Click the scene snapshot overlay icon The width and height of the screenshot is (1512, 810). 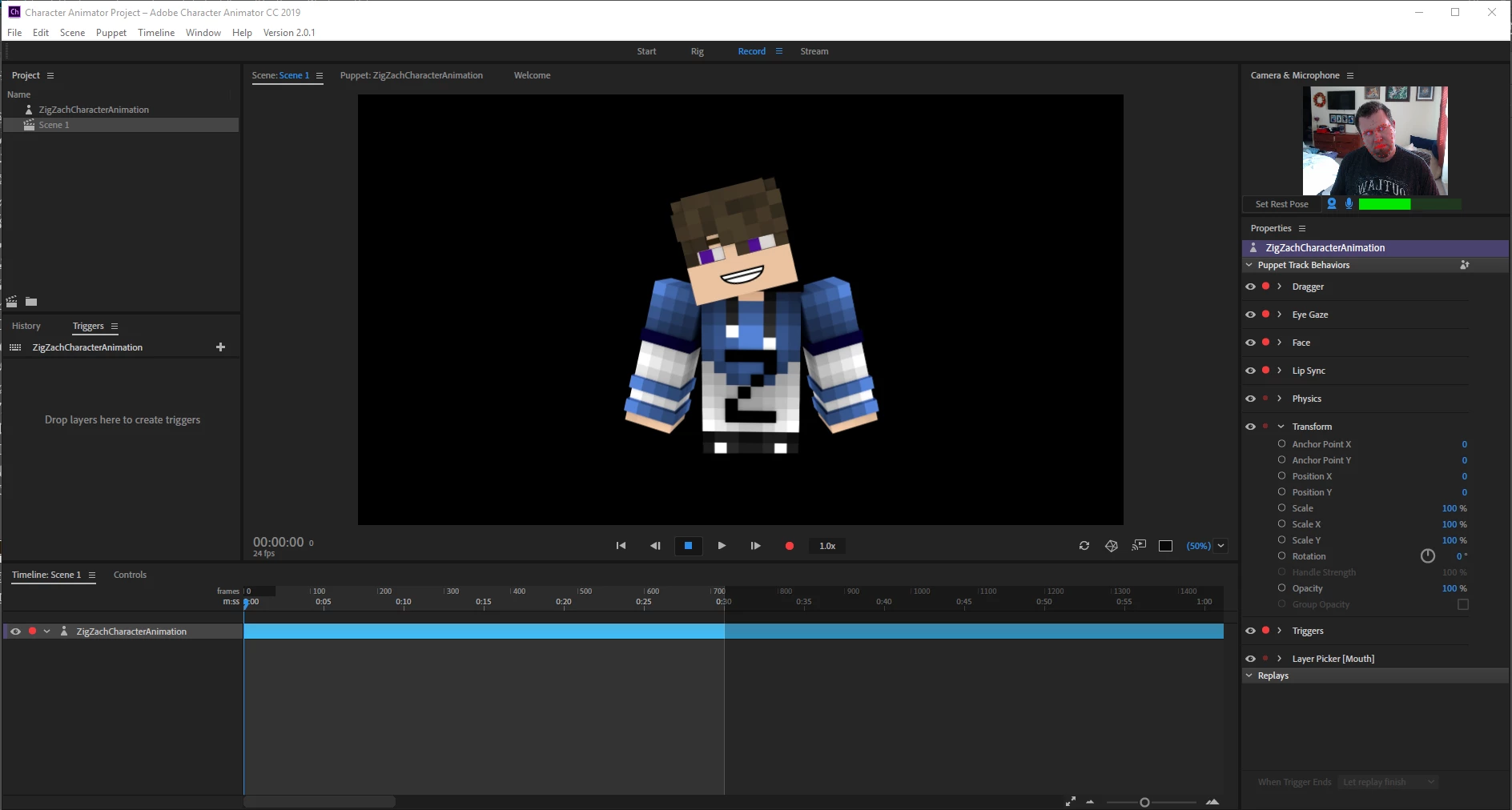(1139, 546)
